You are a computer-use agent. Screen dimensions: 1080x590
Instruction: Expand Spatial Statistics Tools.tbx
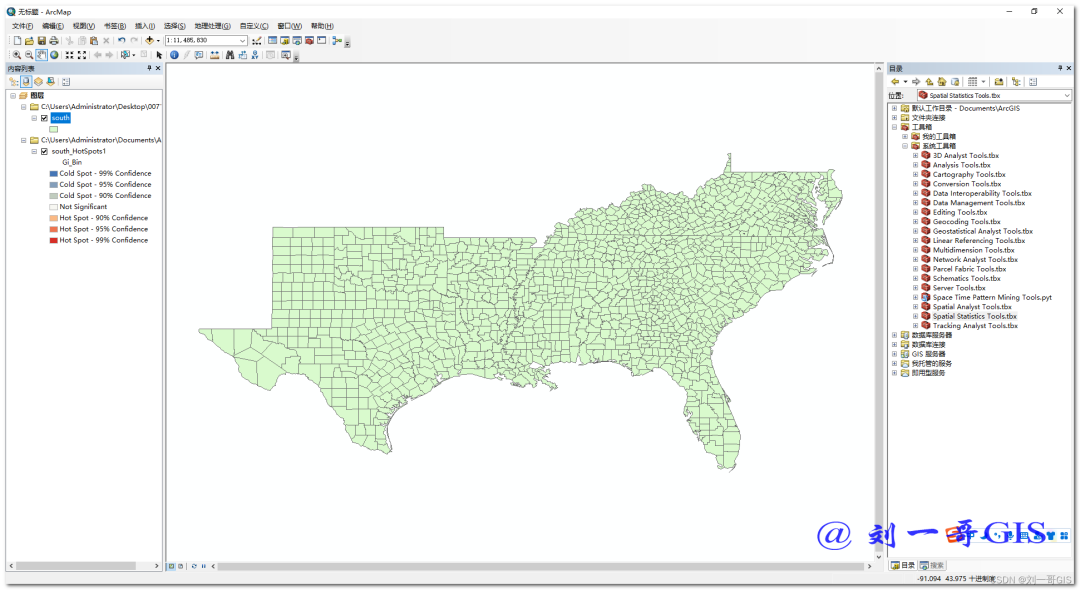(915, 316)
